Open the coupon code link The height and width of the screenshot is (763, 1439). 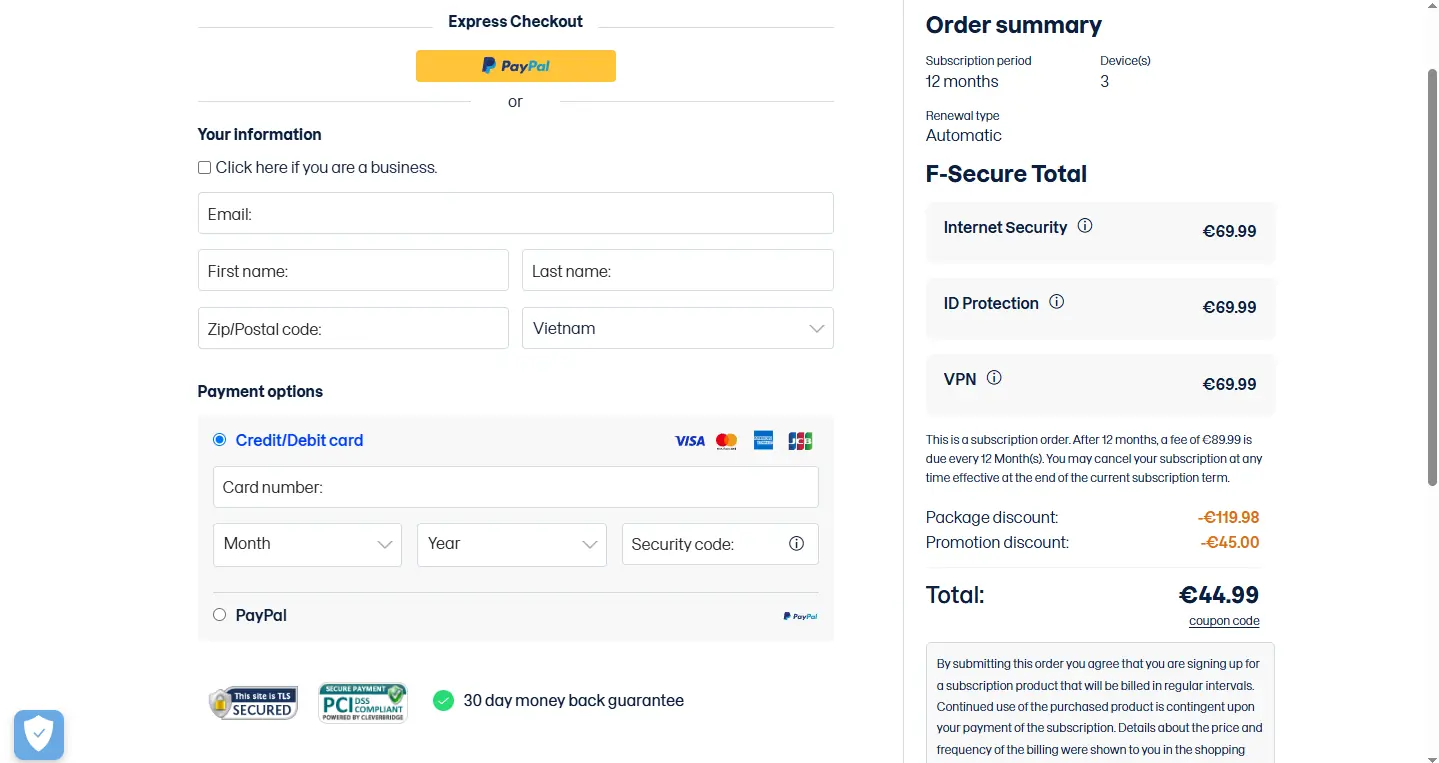pyautogui.click(x=1224, y=621)
